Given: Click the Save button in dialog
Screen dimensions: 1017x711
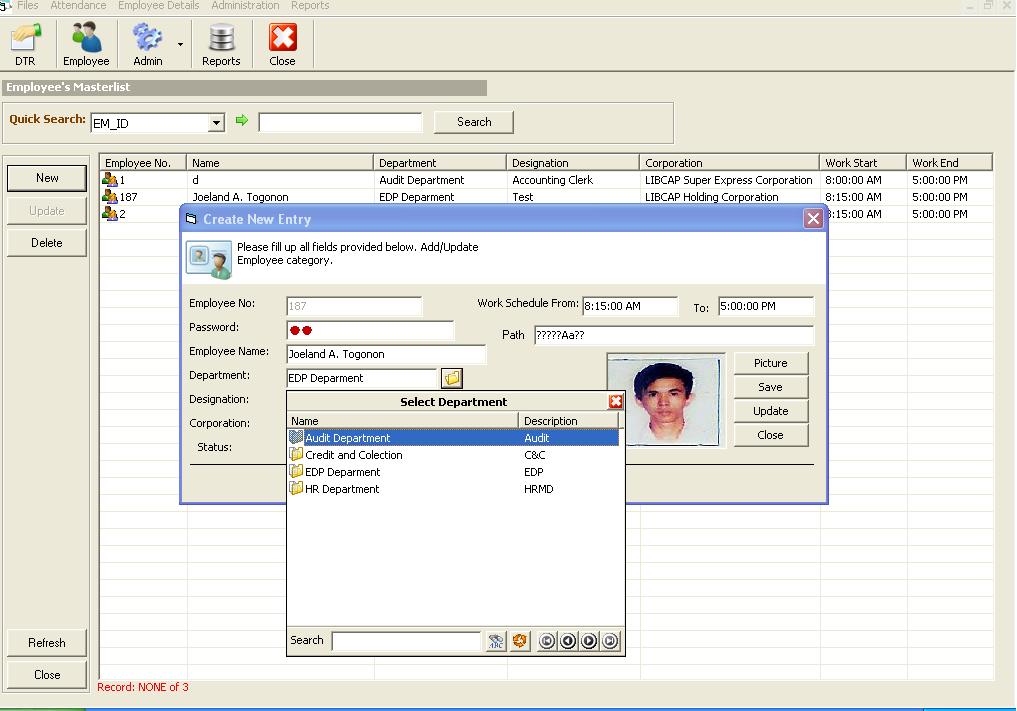Looking at the screenshot, I should click(770, 387).
